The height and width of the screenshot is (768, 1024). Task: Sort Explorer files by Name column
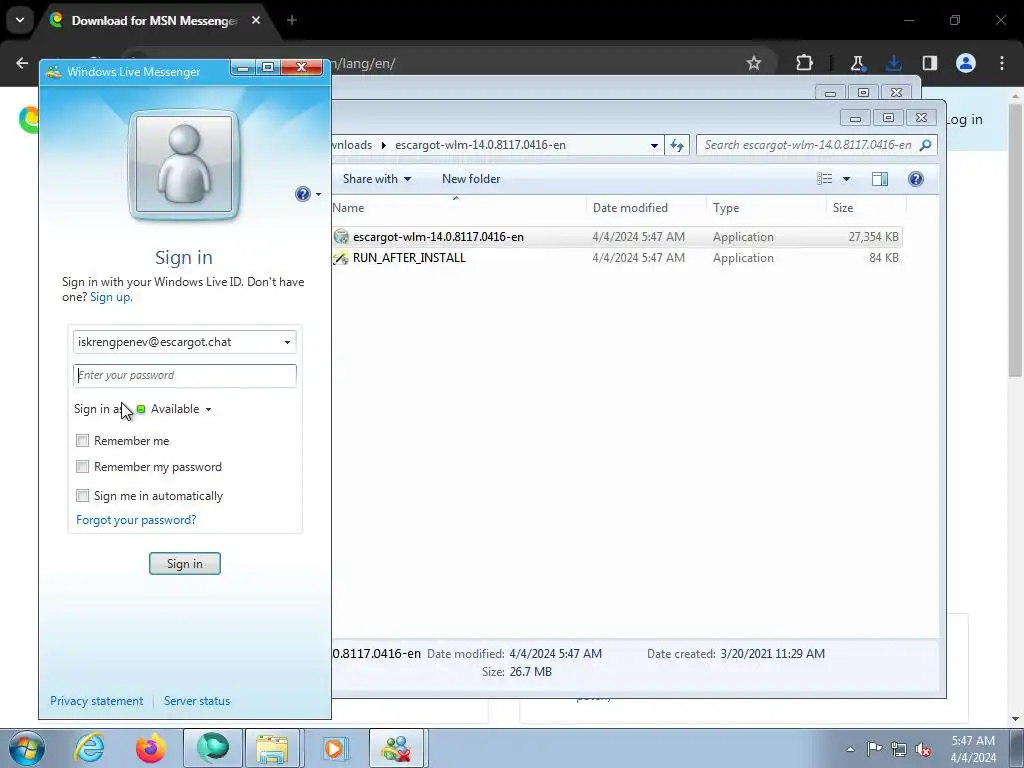(x=458, y=208)
